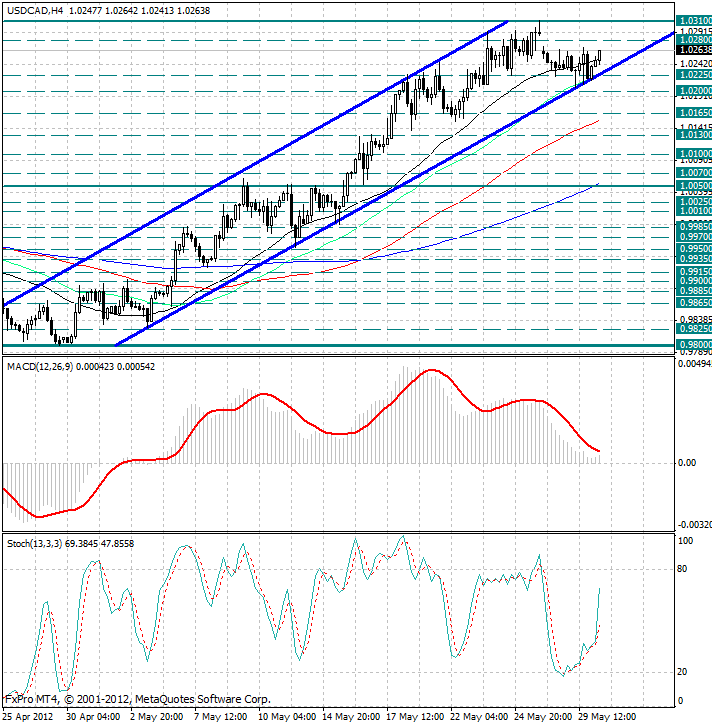This screenshot has width=712, height=724.
Task: Click the 0.9865 price level label
Action: coord(694,303)
